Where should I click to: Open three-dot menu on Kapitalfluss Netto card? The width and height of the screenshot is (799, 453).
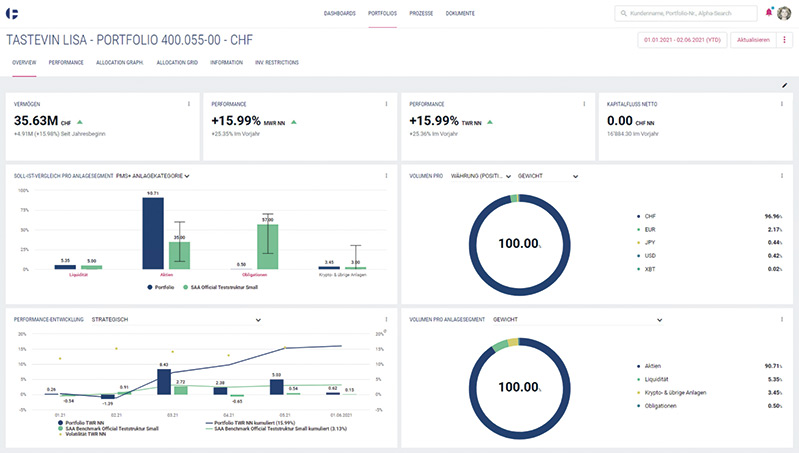pyautogui.click(x=782, y=104)
